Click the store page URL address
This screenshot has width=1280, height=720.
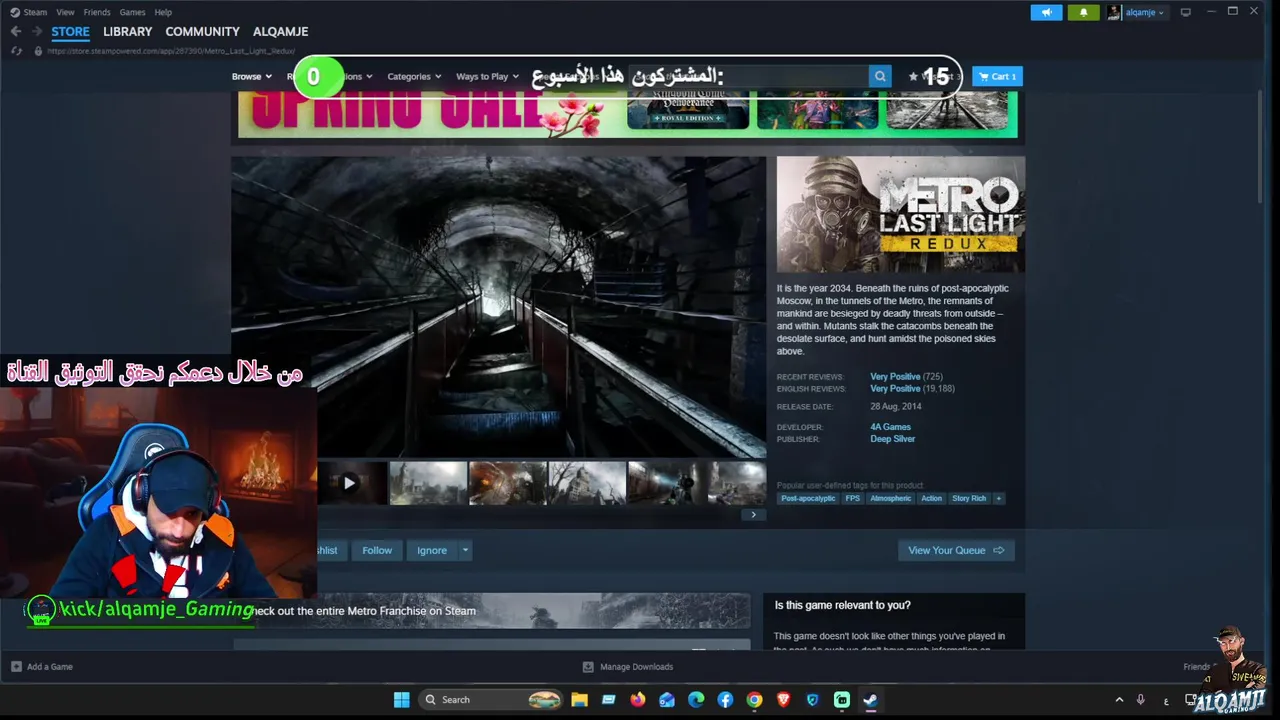pos(171,51)
